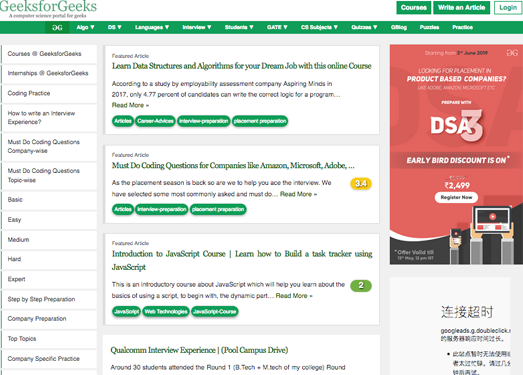523x375 pixels.
Task: Click Articles tag on first featured article
Action: pyautogui.click(x=123, y=121)
